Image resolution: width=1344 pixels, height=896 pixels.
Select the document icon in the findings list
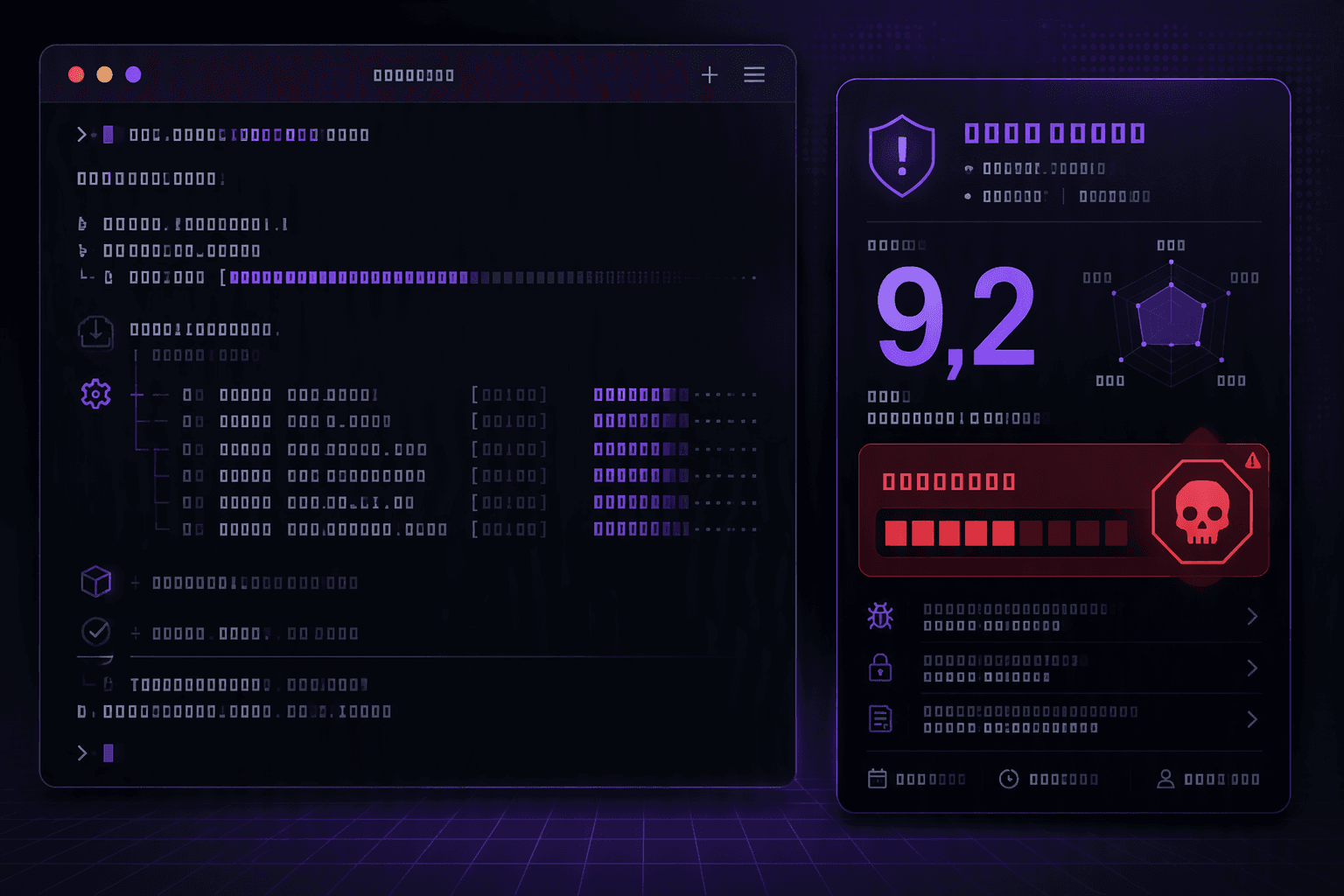point(880,718)
